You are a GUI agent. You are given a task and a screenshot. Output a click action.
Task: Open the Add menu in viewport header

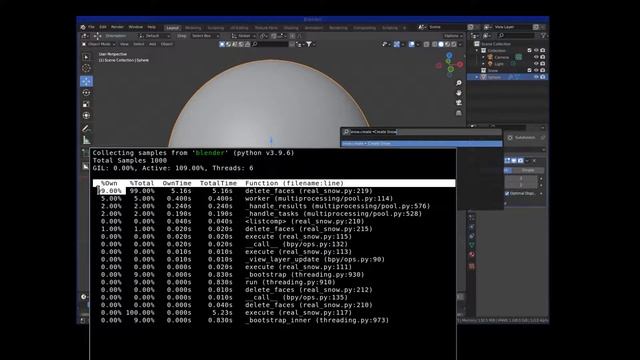[x=153, y=44]
